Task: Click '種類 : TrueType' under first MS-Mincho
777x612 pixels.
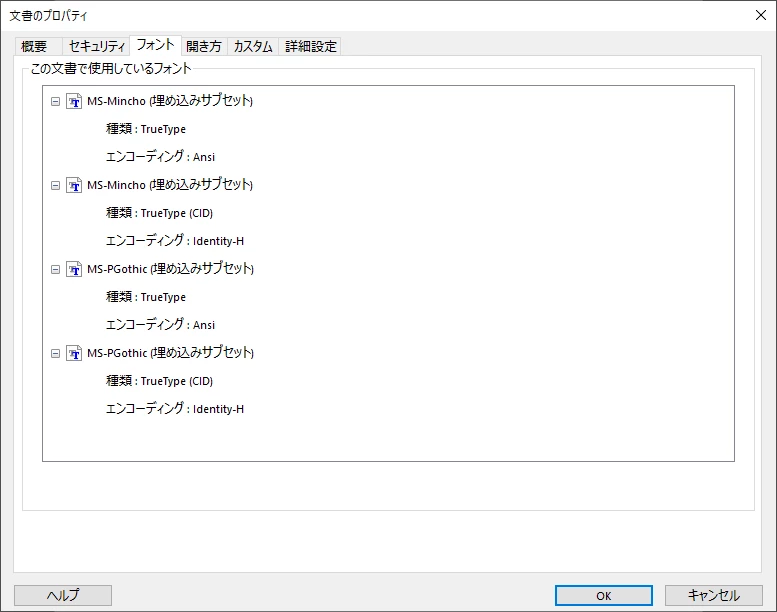Action: 146,129
